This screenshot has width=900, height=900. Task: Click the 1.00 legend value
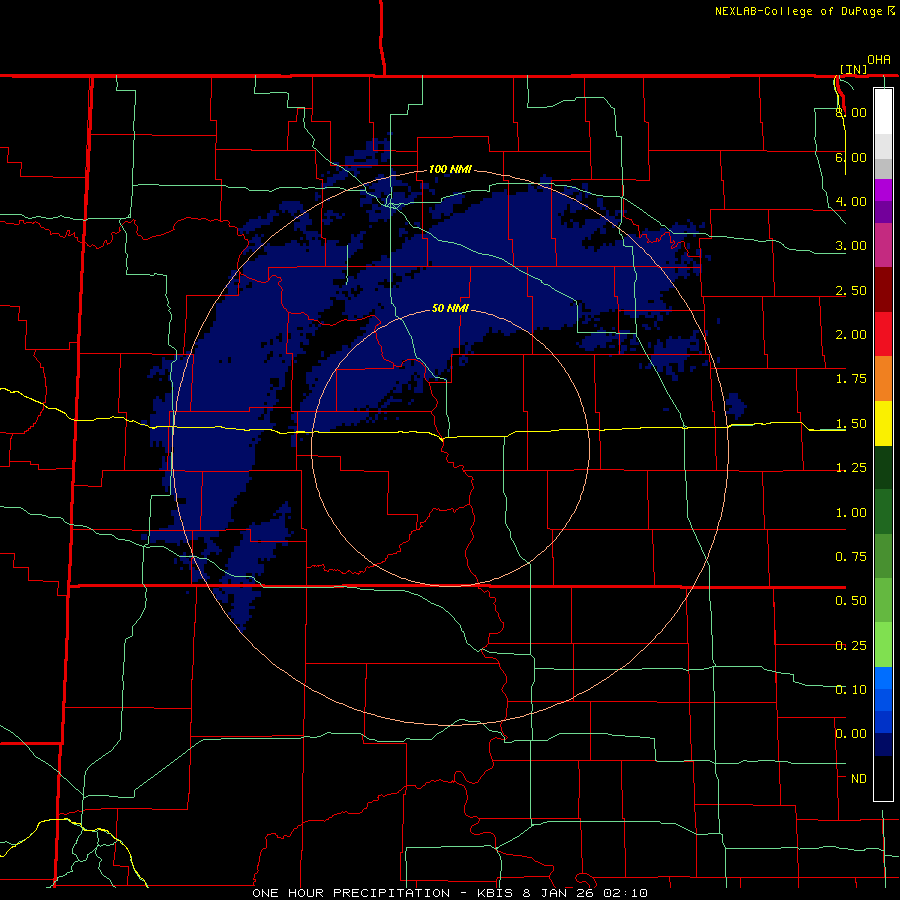(851, 513)
